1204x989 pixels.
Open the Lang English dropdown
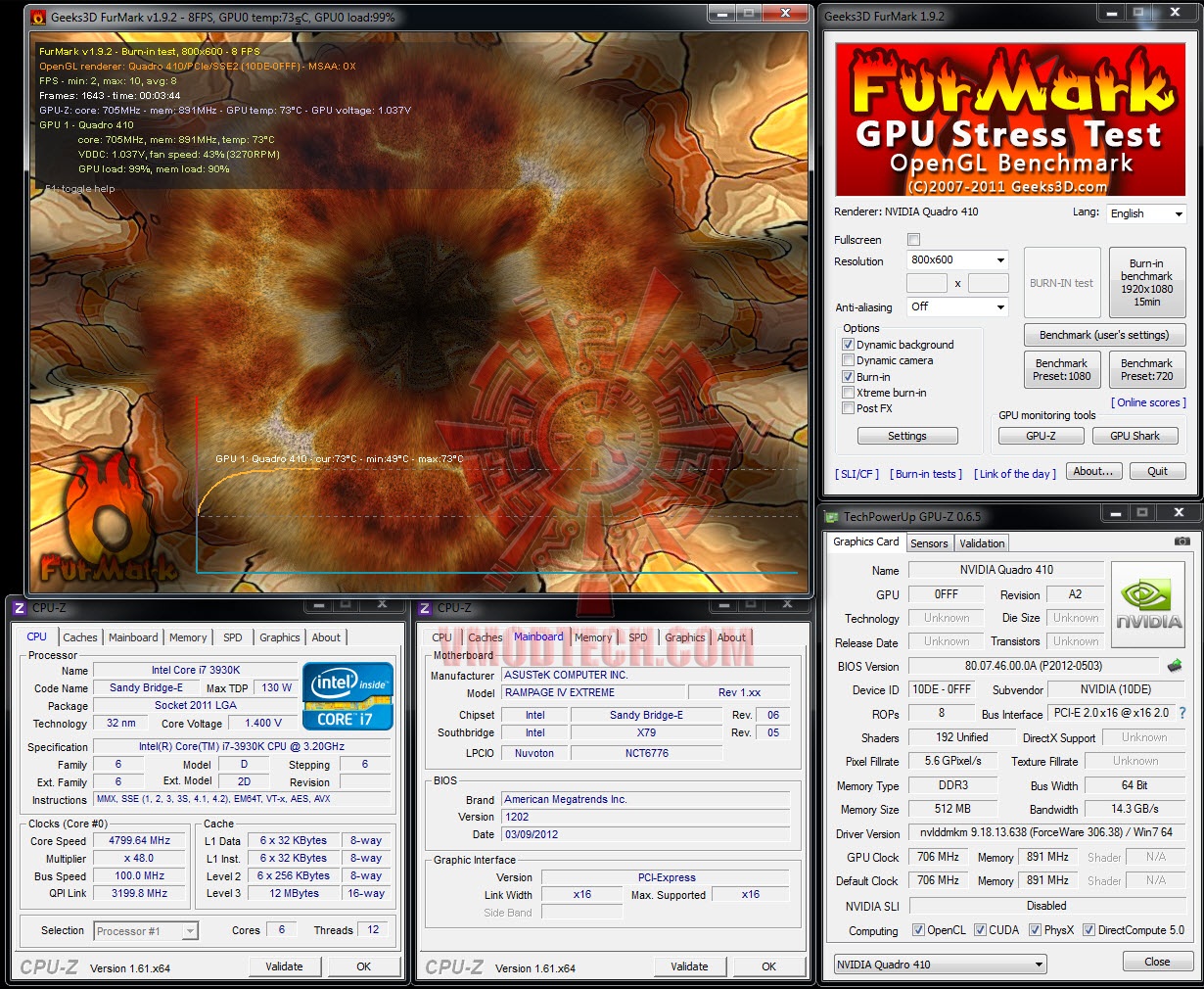point(1146,213)
